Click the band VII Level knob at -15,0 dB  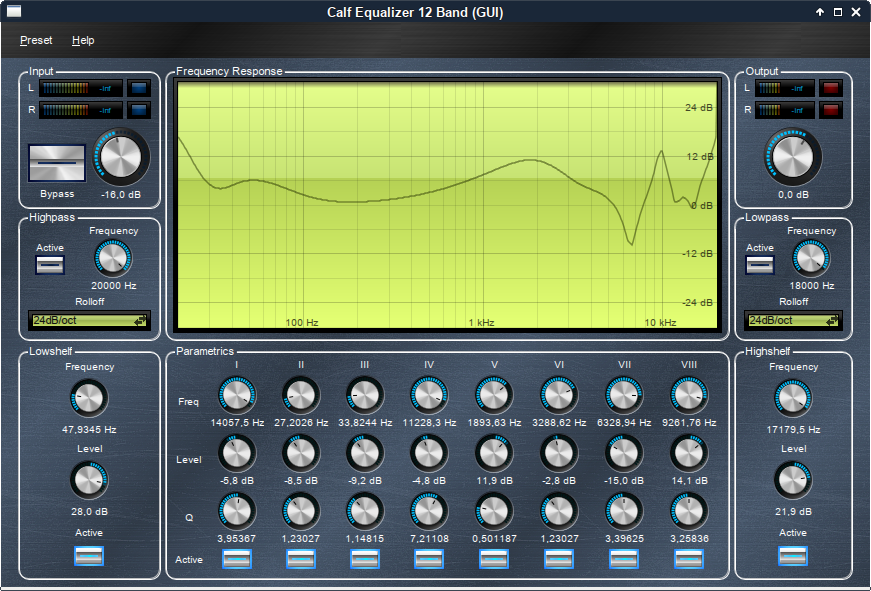click(624, 453)
